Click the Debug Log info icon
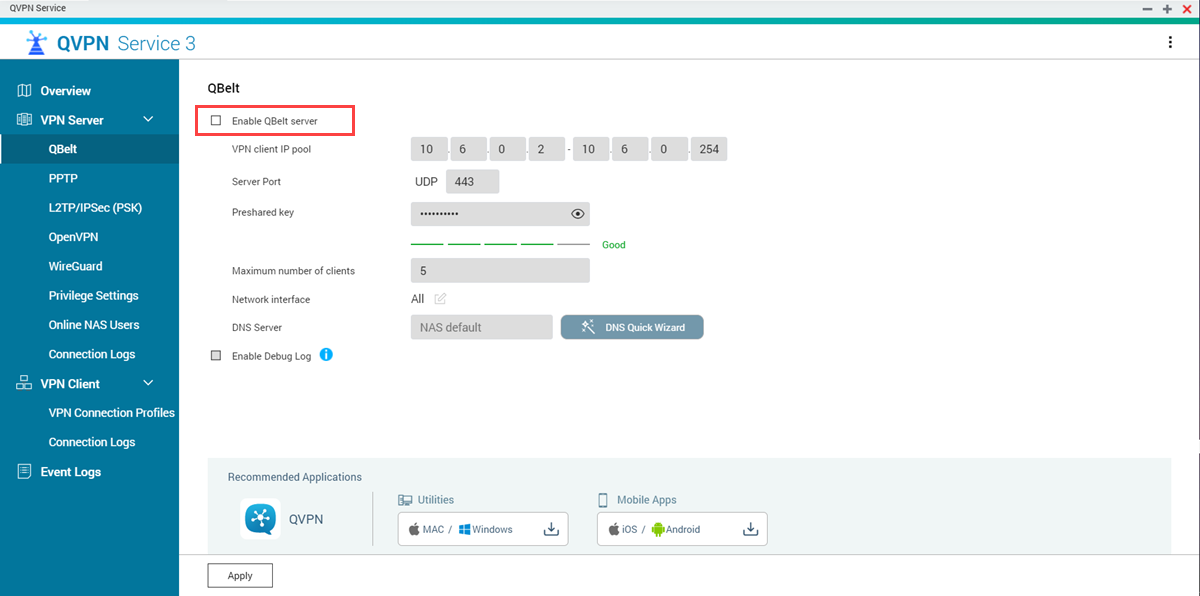The height and width of the screenshot is (596, 1200). (326, 355)
